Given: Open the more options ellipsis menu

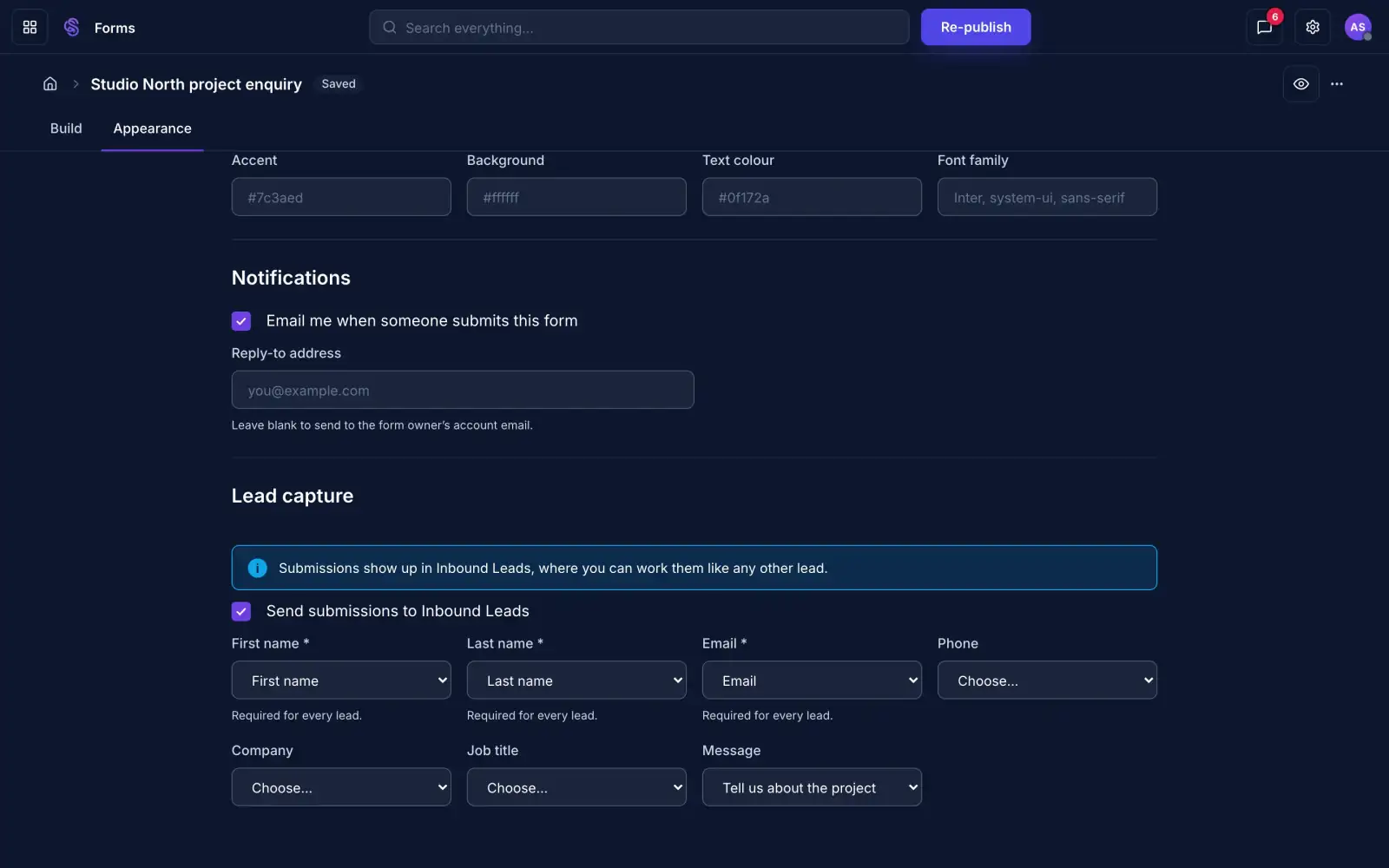Looking at the screenshot, I should pos(1337,84).
